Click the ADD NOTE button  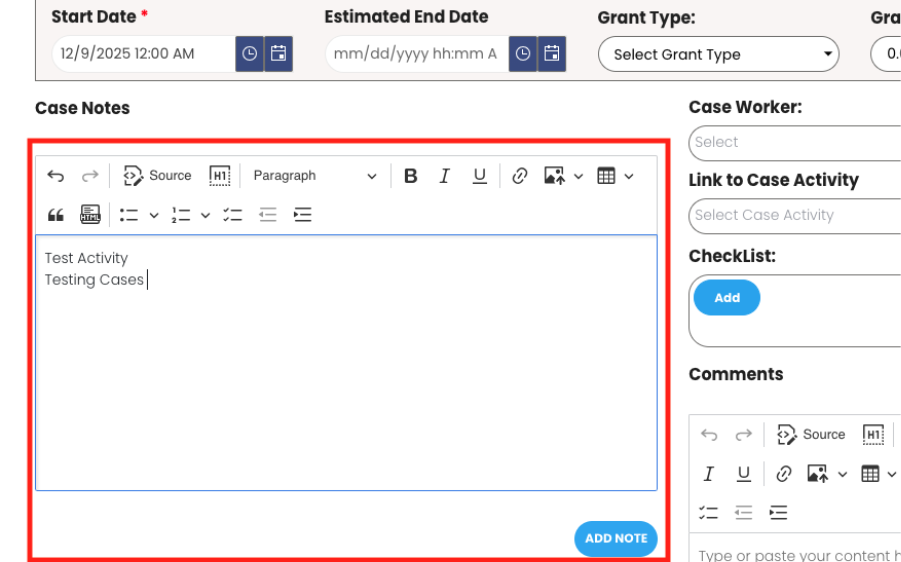tap(615, 538)
